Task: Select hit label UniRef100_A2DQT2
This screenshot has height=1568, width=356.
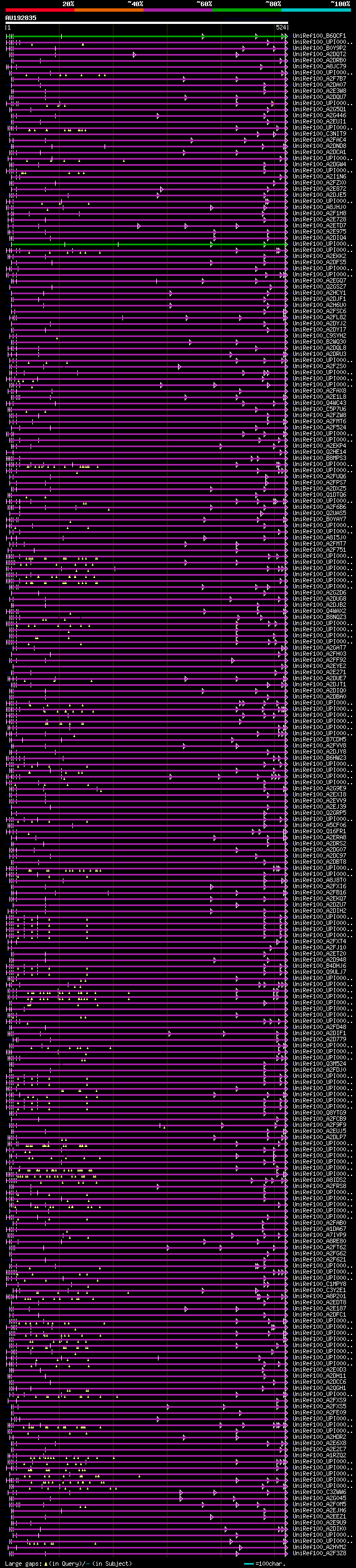Action: click(x=319, y=54)
